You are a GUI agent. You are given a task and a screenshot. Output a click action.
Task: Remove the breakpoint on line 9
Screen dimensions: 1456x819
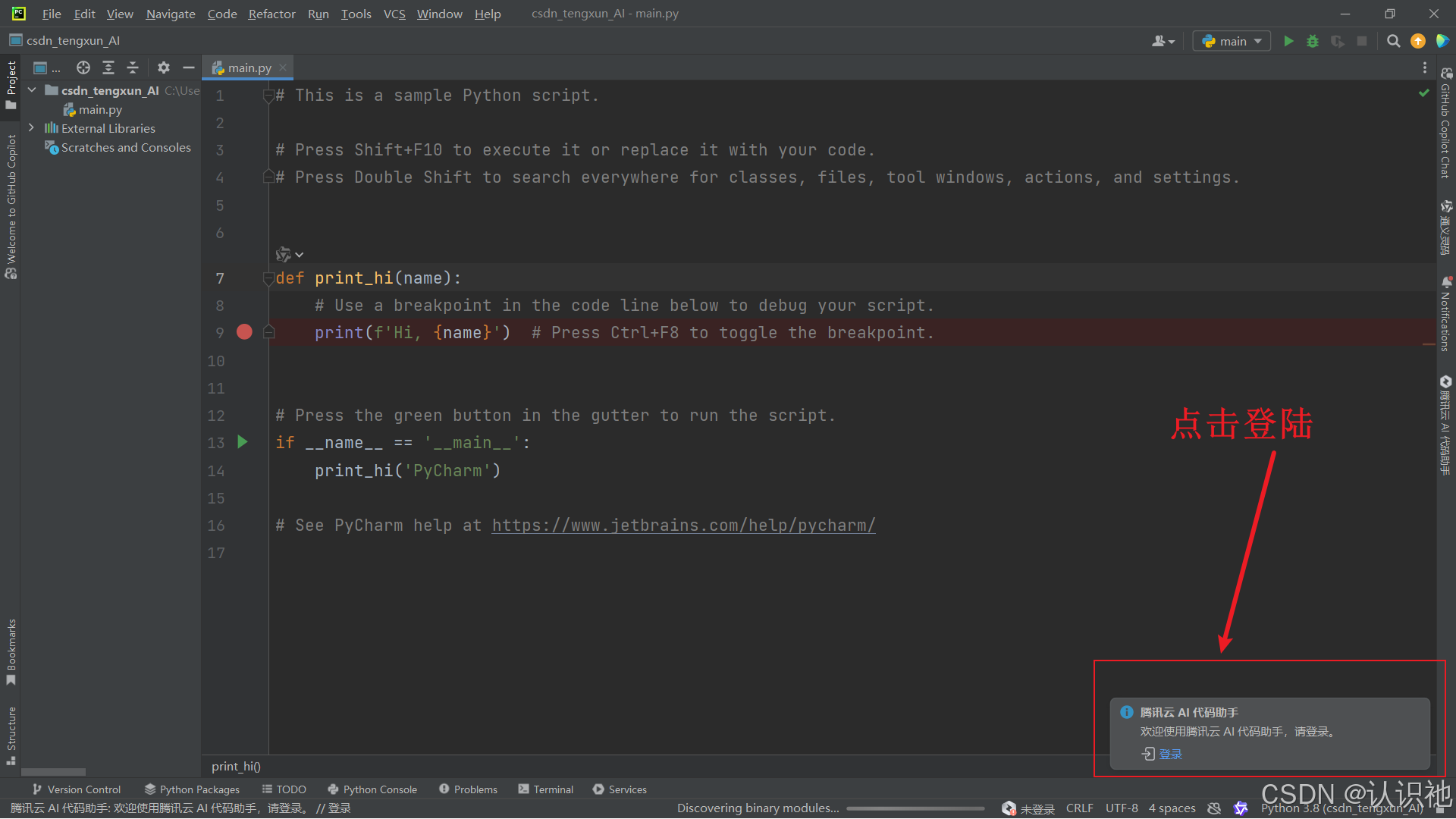pos(244,332)
